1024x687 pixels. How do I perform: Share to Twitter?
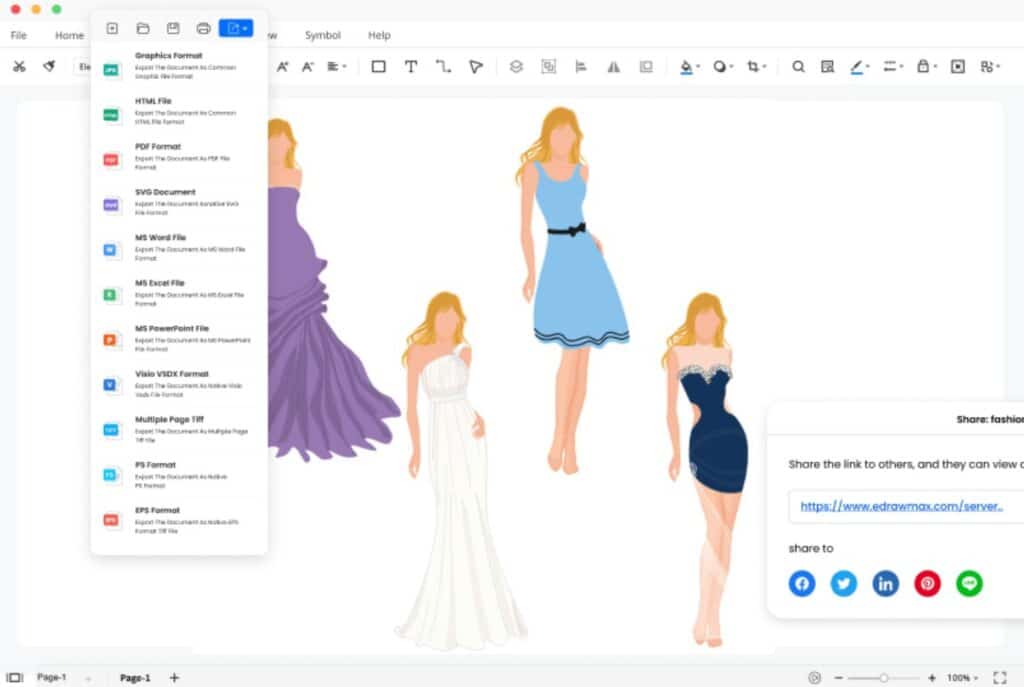pyautogui.click(x=844, y=583)
